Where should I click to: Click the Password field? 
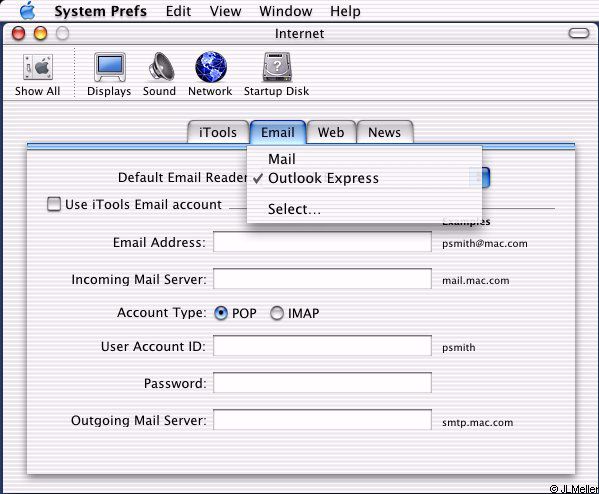pos(322,382)
